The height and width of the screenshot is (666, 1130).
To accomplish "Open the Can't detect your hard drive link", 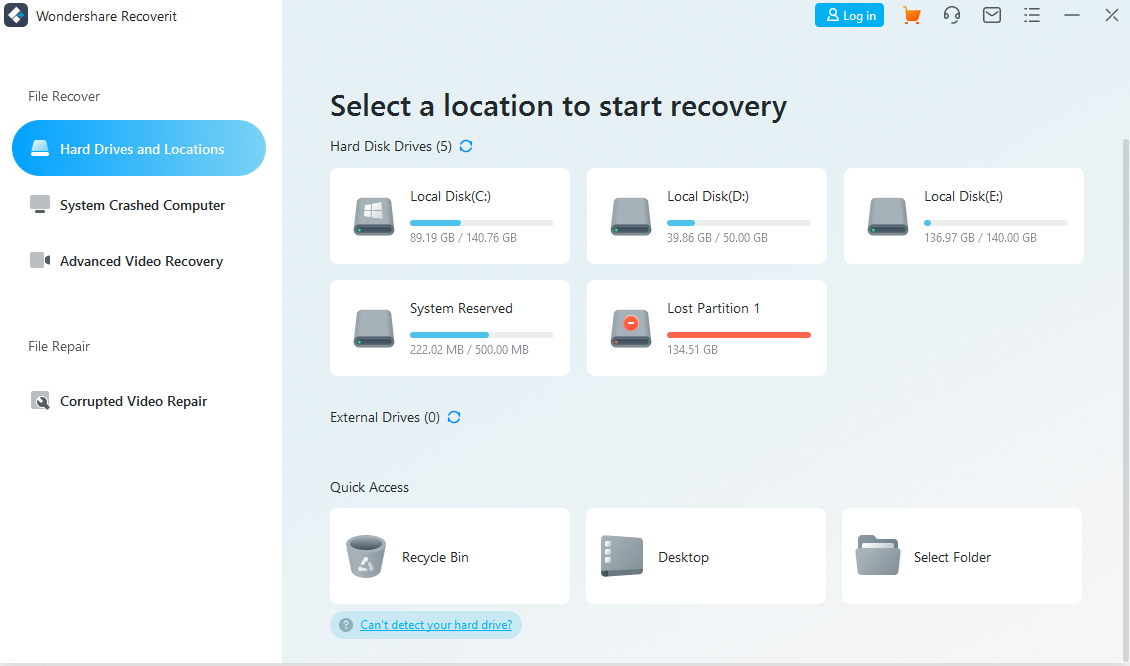I will [436, 625].
